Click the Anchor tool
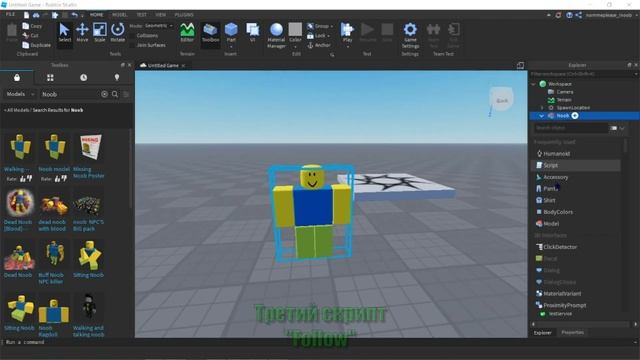Image resolution: width=640 pixels, height=360 pixels. [x=319, y=45]
